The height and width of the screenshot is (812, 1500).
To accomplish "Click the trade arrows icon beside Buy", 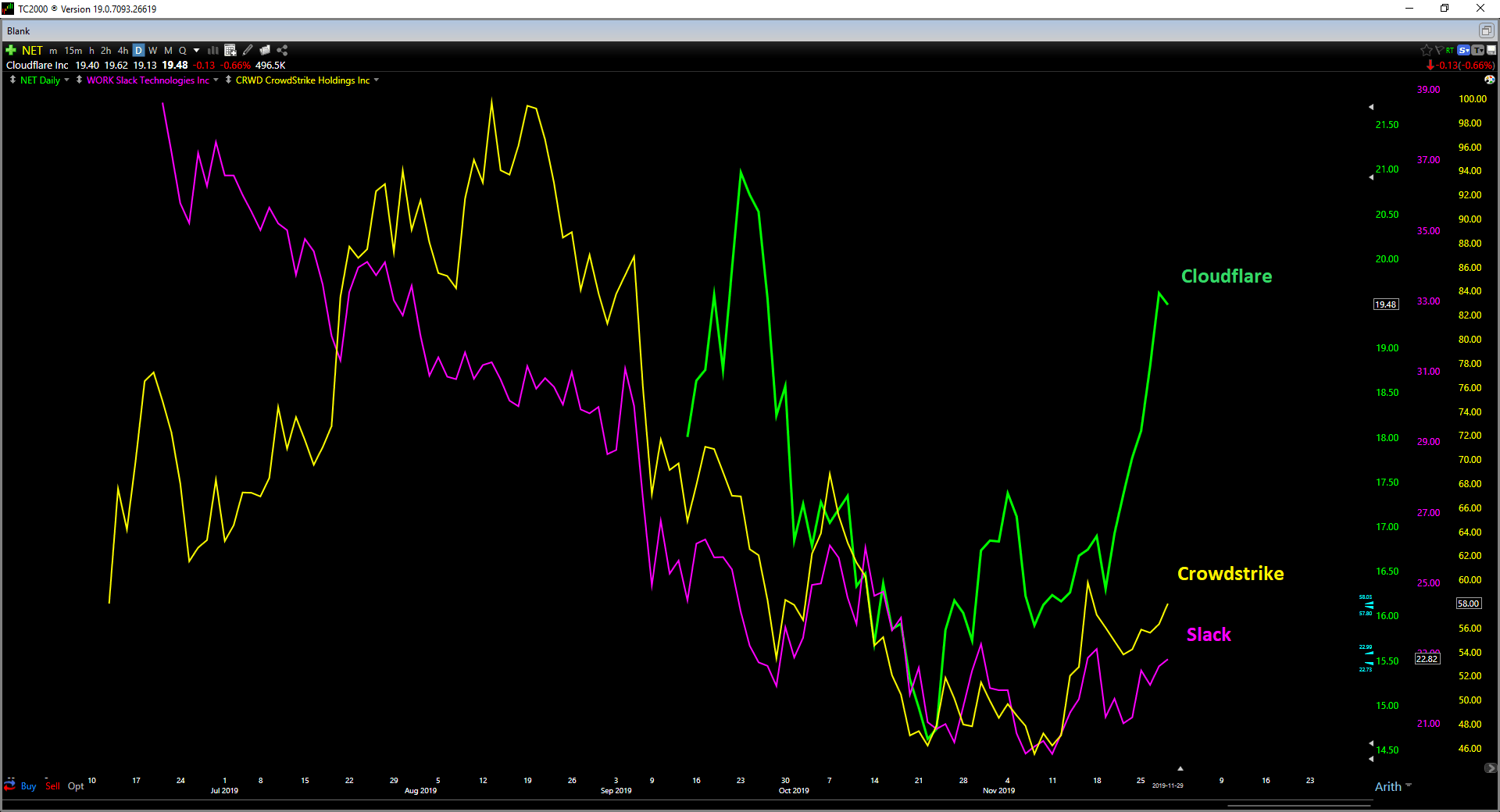I will click(10, 785).
